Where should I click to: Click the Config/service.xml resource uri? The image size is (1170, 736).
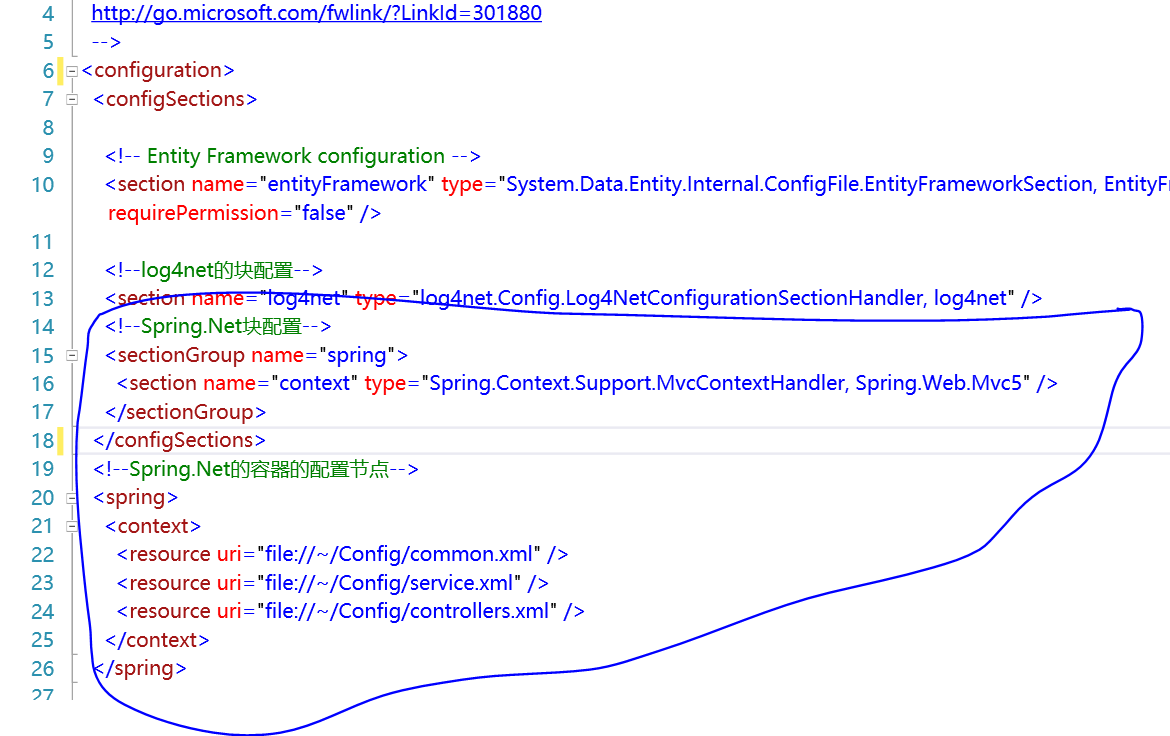coord(389,583)
